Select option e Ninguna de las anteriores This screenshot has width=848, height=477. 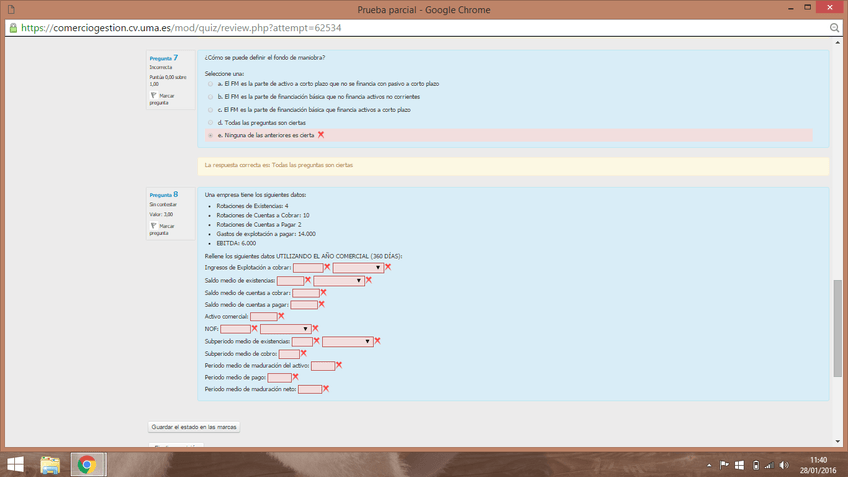click(x=210, y=135)
